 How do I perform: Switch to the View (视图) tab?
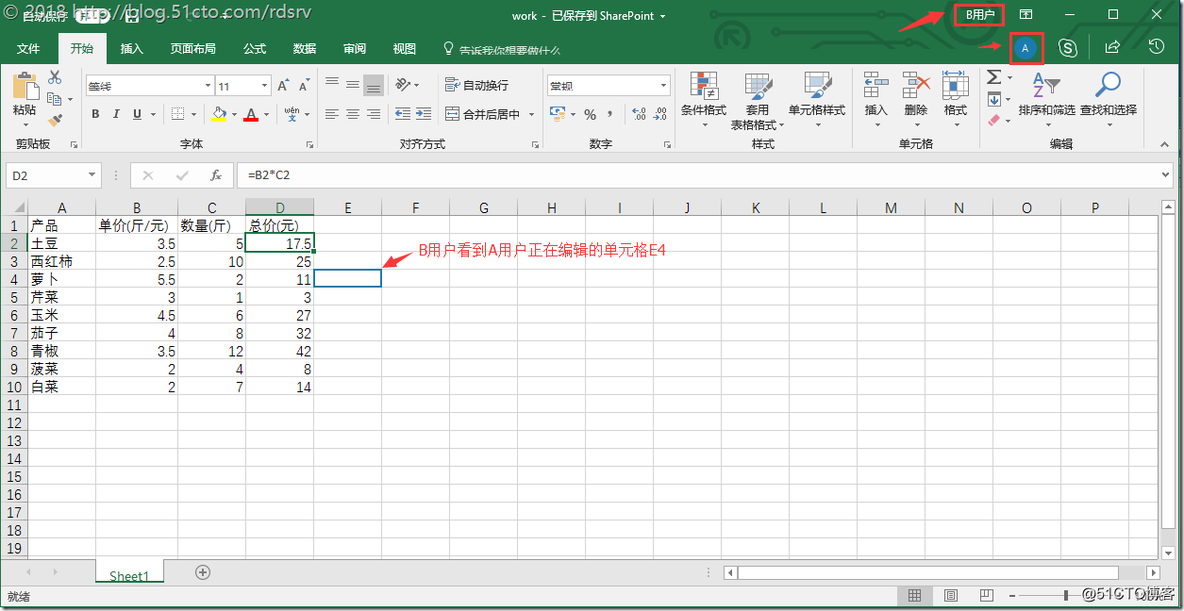pos(404,48)
